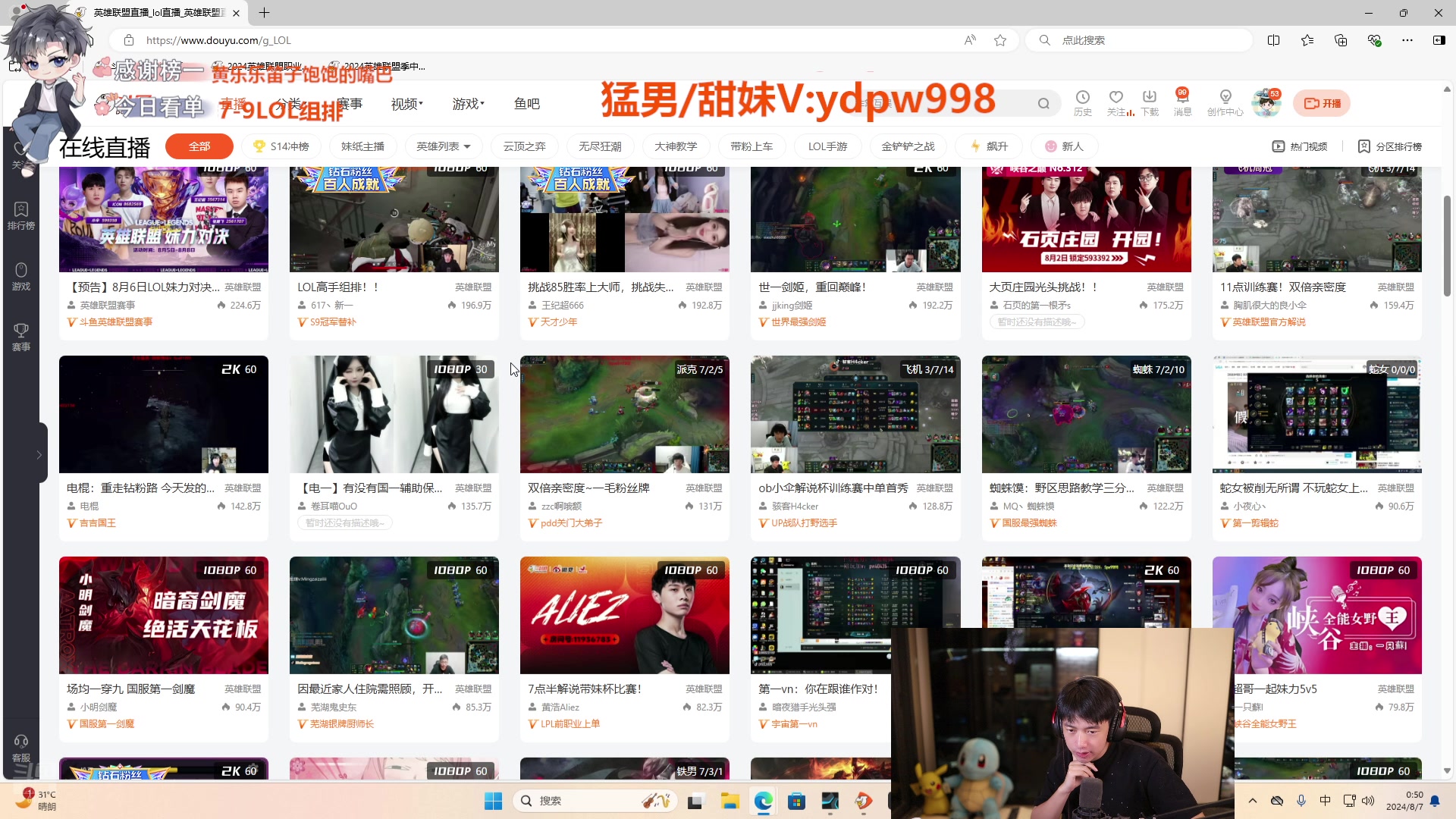Open the 鱼吧 navigation item
The height and width of the screenshot is (819, 1456).
point(527,104)
